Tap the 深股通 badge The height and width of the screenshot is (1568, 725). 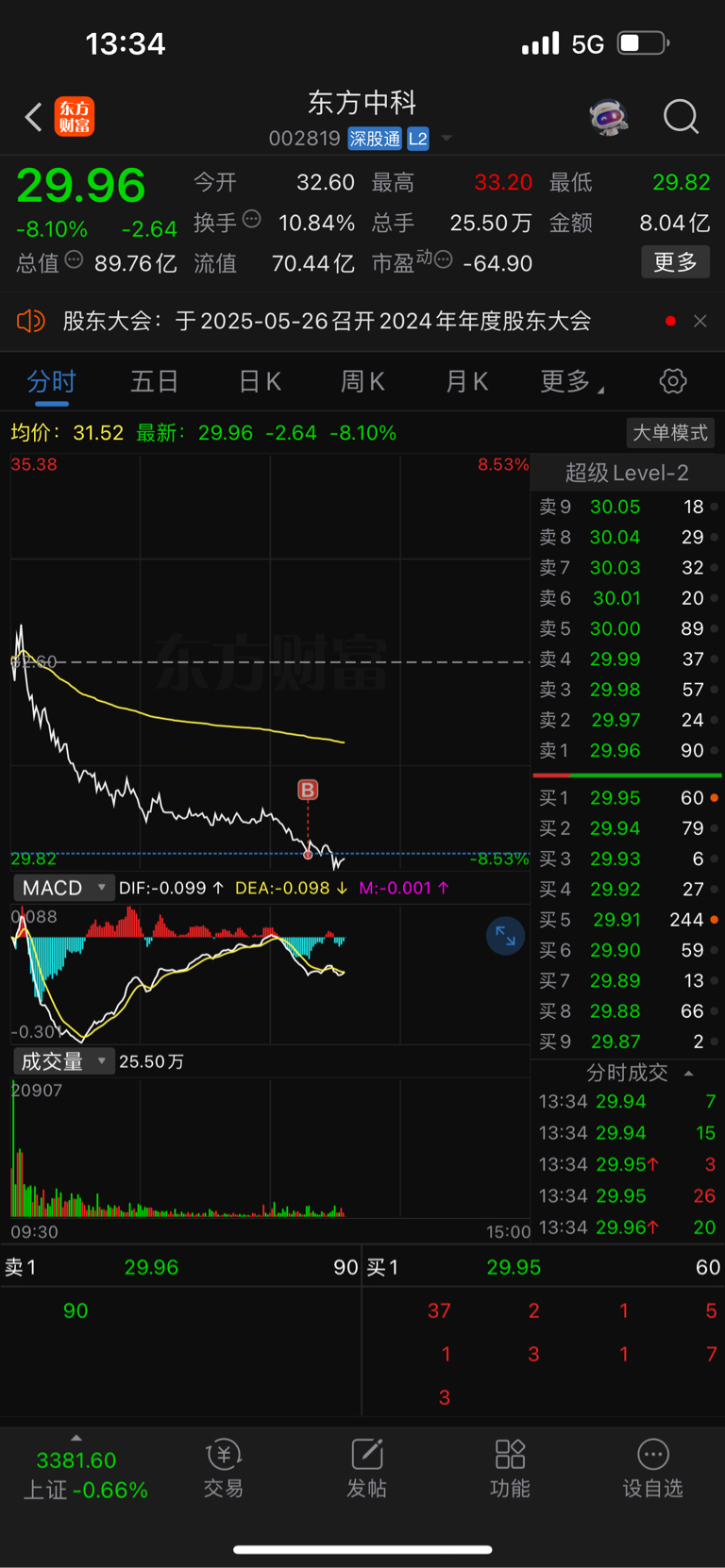375,139
